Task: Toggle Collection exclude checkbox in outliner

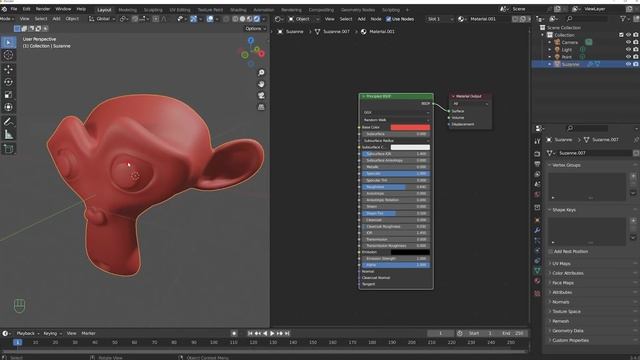Action: (x=622, y=35)
